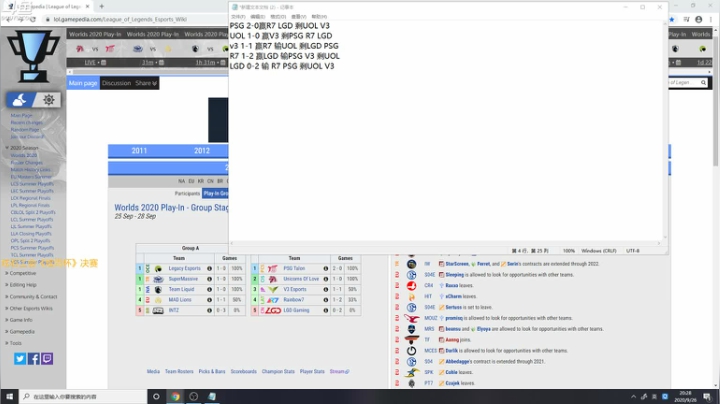Click the calendar icon next to LIVE

[103, 62]
